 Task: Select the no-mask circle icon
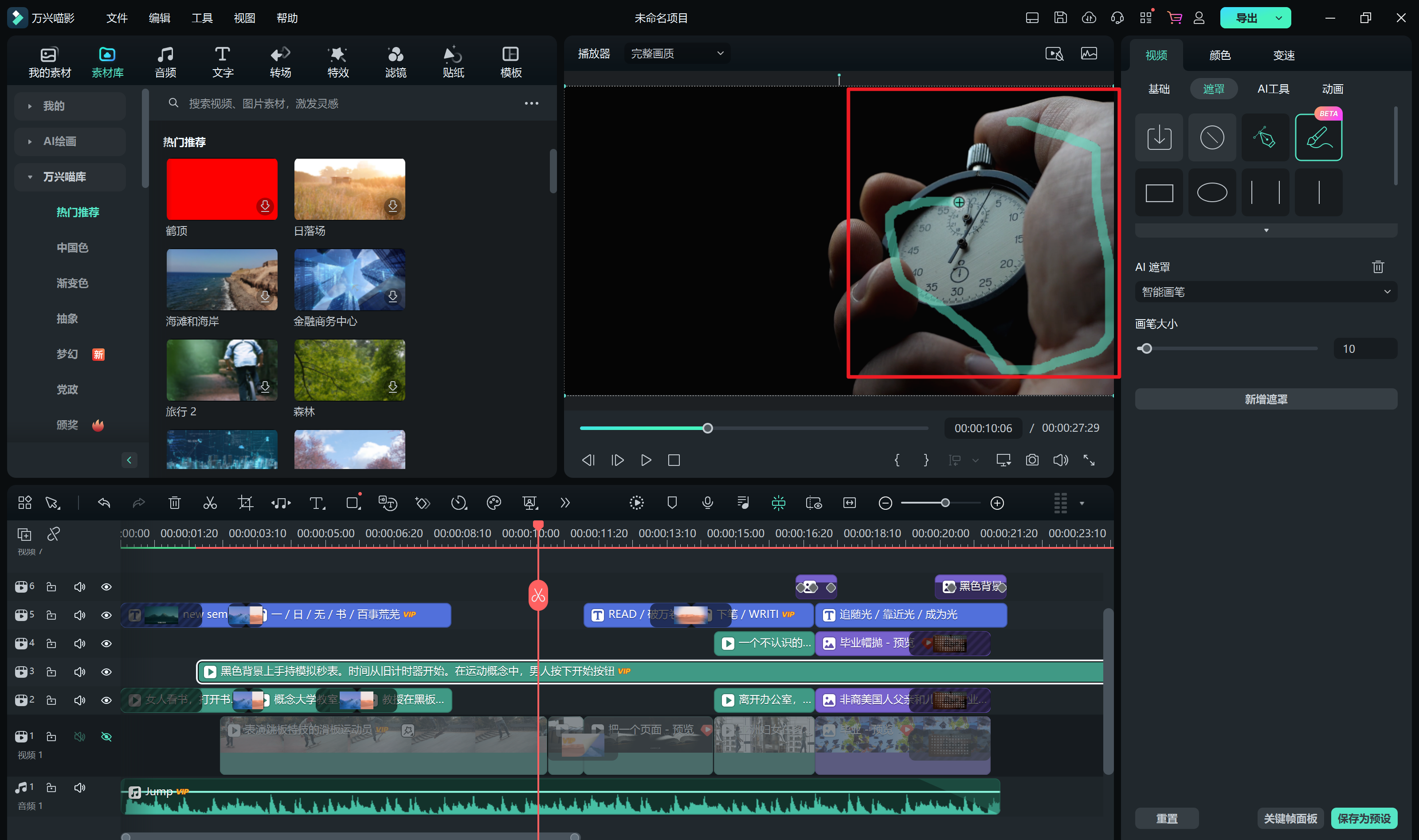pyautogui.click(x=1212, y=137)
